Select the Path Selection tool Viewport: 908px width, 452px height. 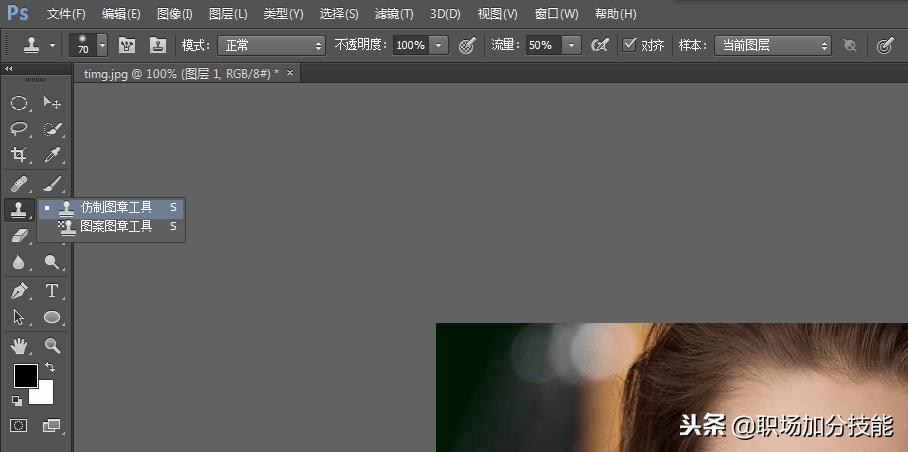tap(19, 317)
